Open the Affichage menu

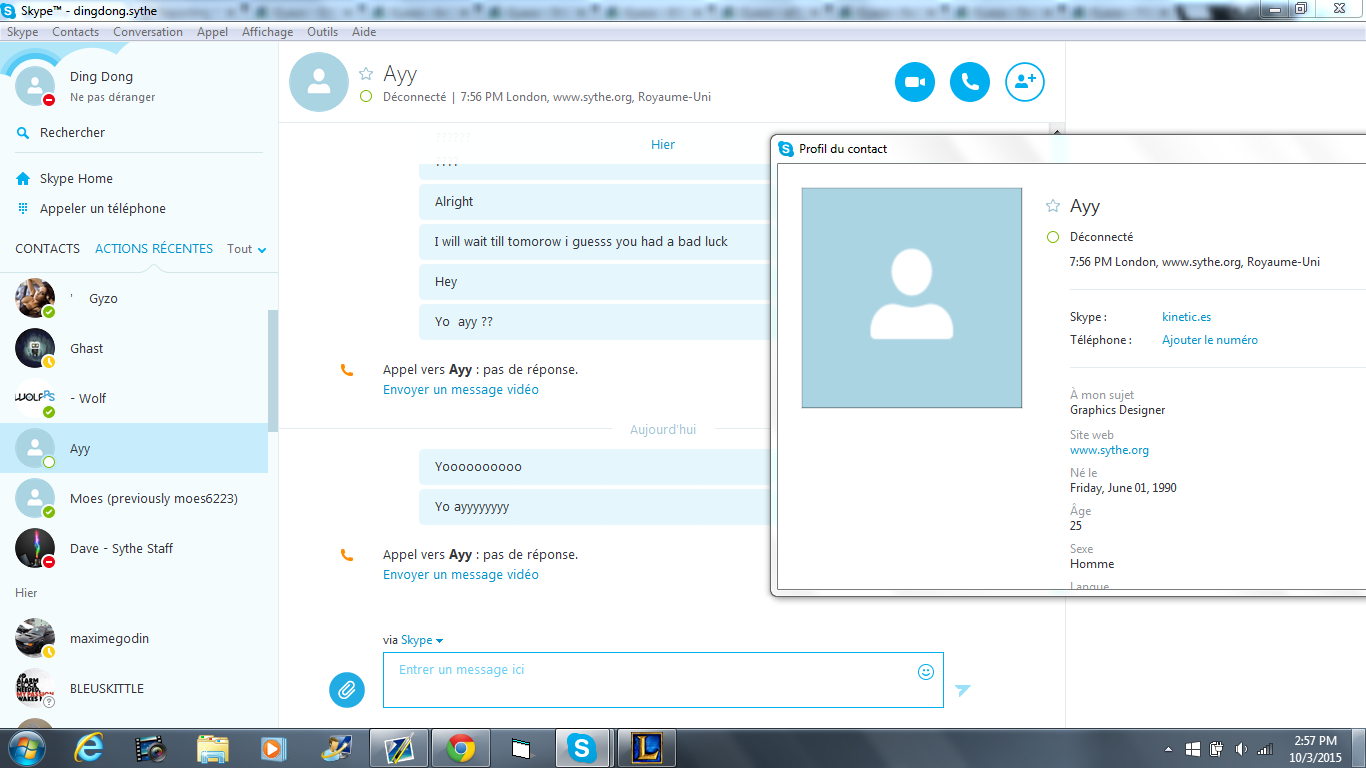click(x=268, y=32)
